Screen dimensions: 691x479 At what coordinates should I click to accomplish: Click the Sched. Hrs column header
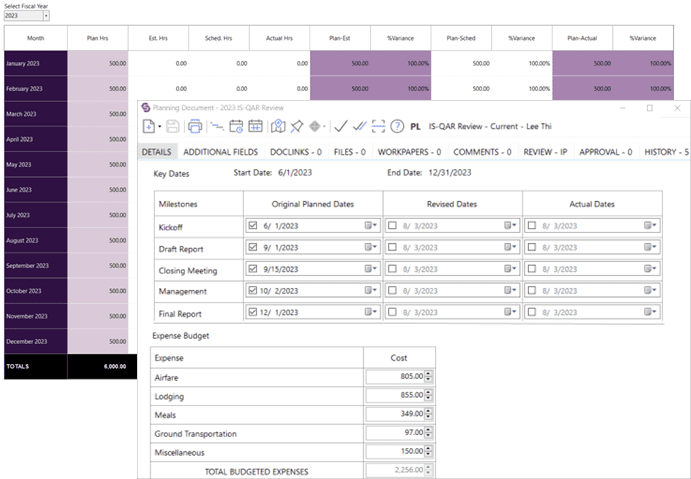coord(219,38)
